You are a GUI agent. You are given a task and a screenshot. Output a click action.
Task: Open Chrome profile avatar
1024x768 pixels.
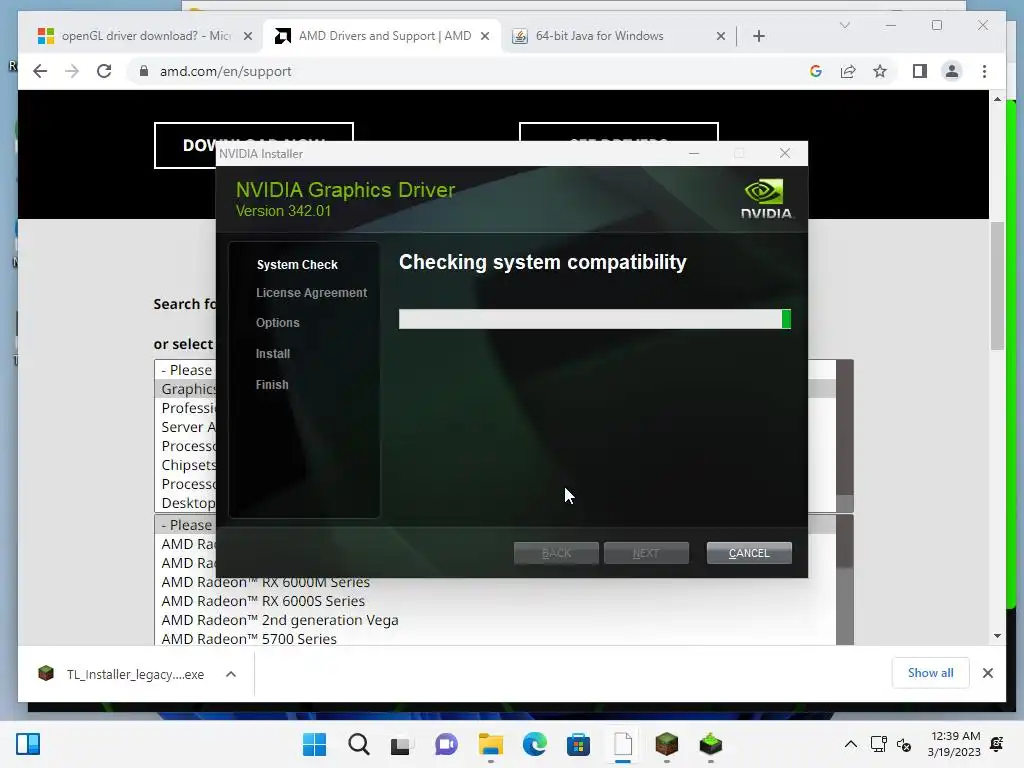click(x=952, y=71)
